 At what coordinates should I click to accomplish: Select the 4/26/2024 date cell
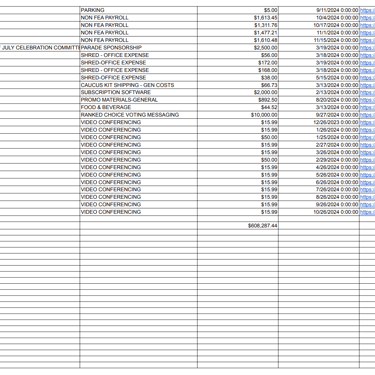tap(319, 167)
